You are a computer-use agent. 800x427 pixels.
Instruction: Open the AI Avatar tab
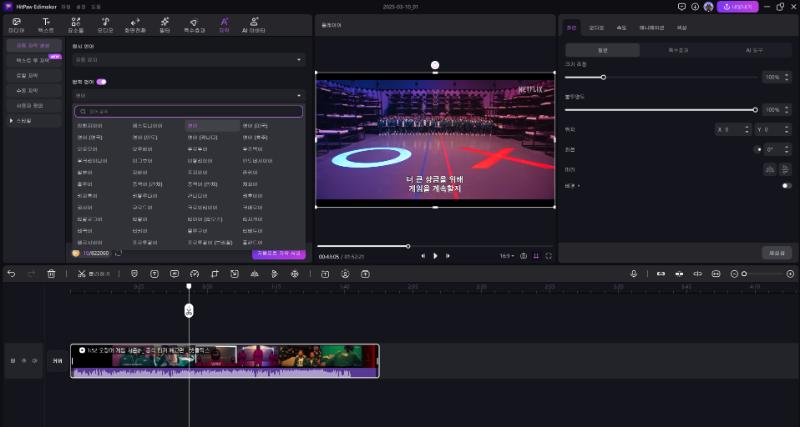click(x=257, y=21)
